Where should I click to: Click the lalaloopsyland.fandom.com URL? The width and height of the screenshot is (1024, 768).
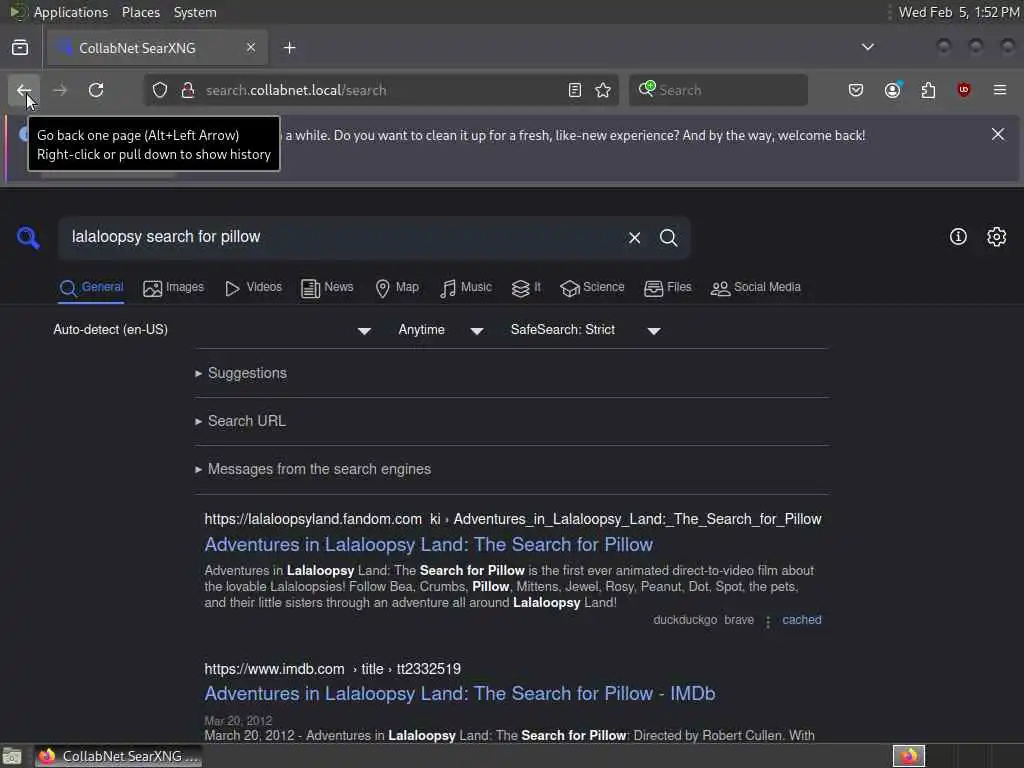click(x=513, y=519)
